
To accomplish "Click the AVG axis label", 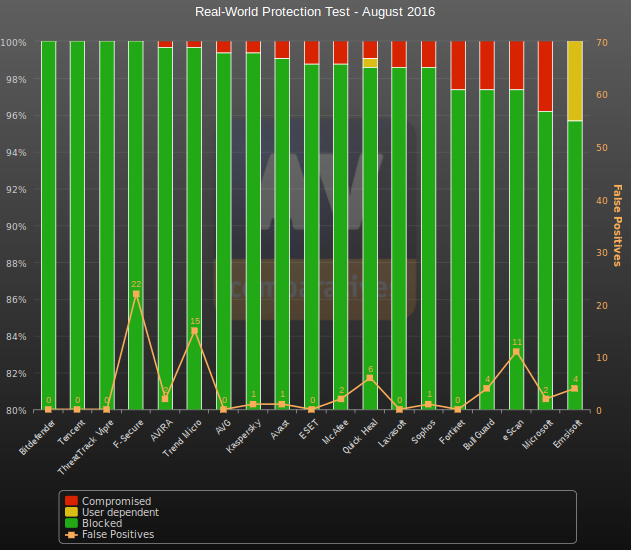I will pyautogui.click(x=223, y=426).
